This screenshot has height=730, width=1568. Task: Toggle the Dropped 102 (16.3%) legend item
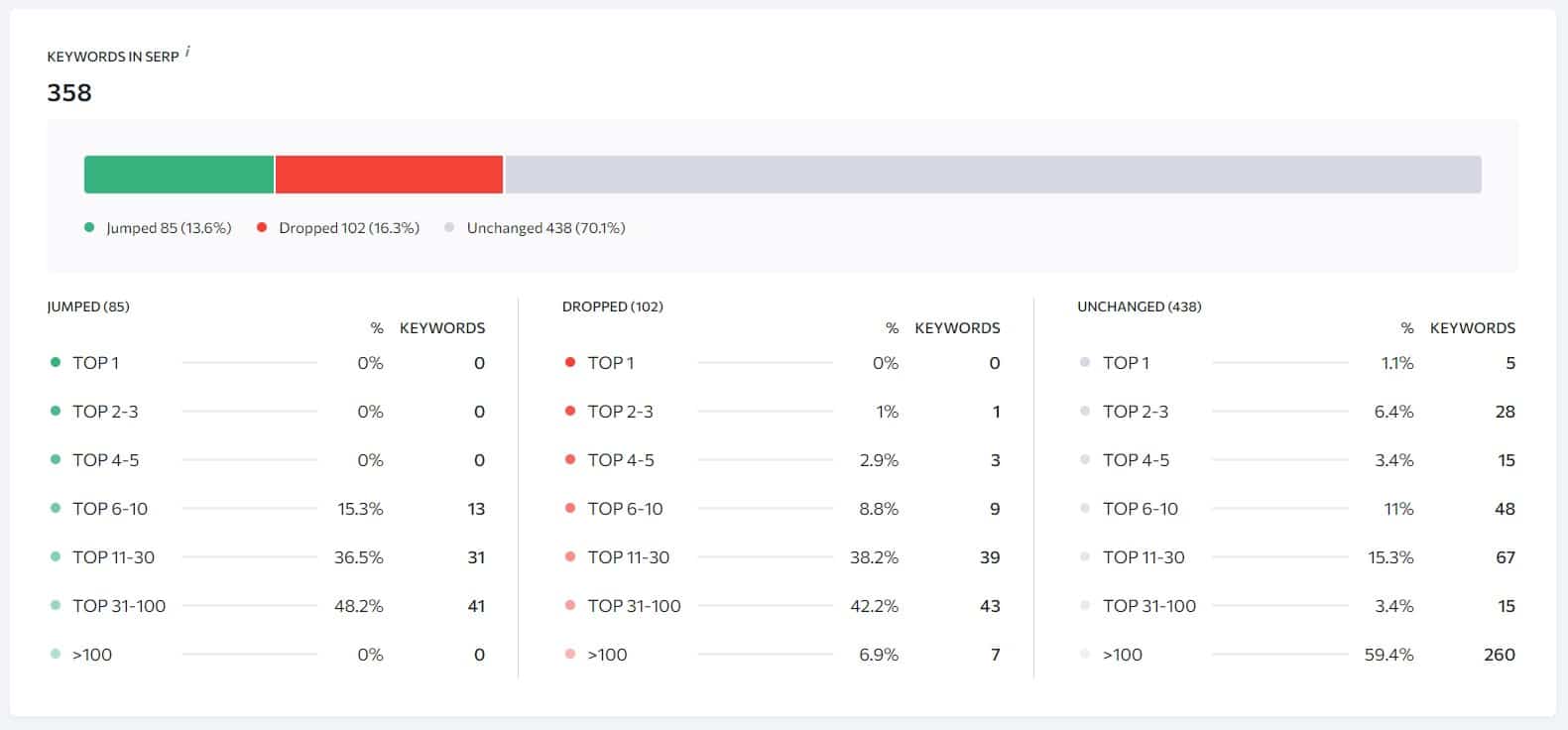pos(338,228)
